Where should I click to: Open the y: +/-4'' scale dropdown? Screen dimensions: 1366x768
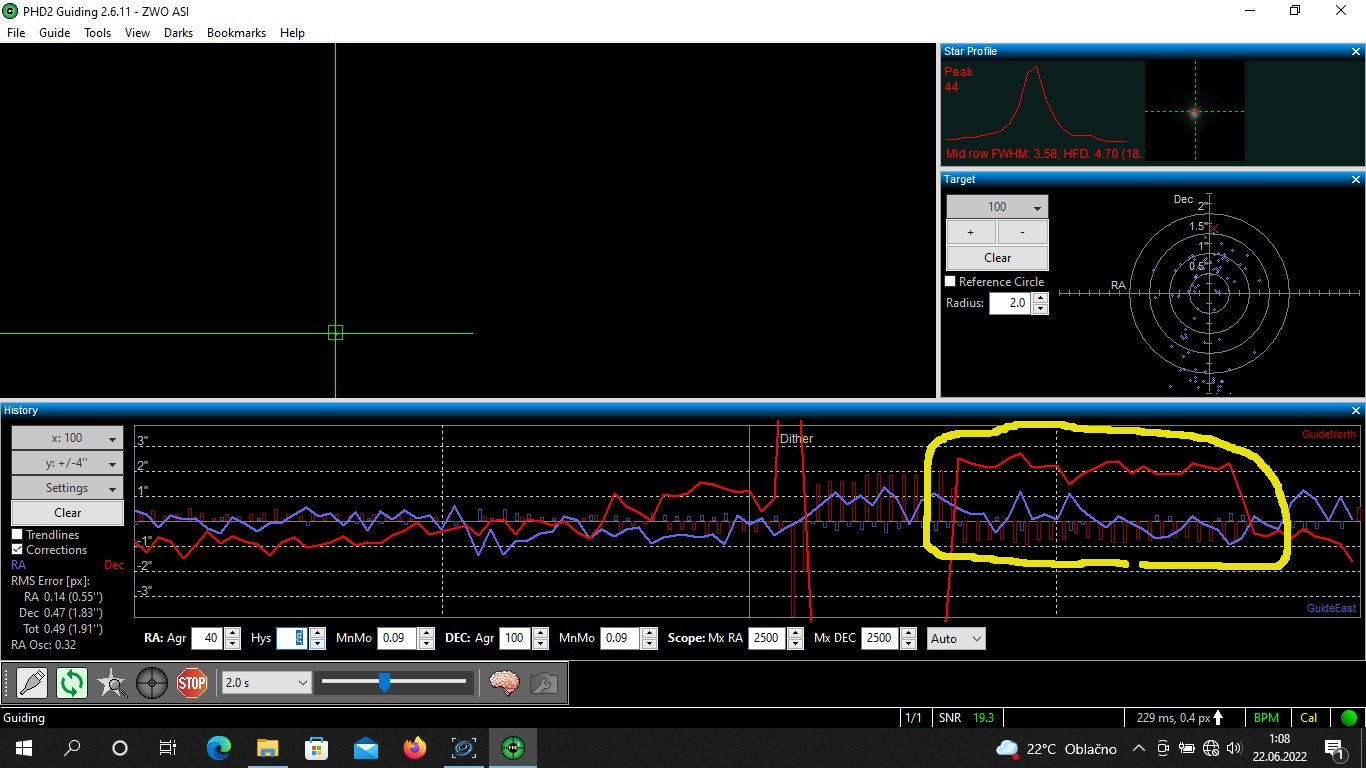[67, 463]
